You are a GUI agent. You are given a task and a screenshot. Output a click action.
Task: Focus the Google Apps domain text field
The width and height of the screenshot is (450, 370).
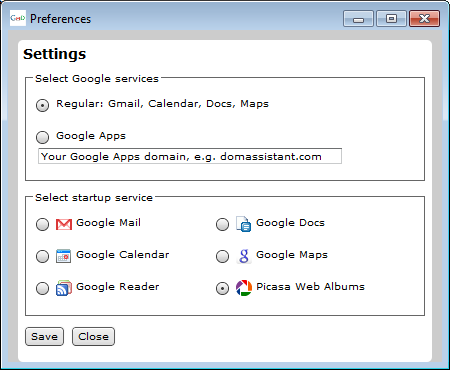point(190,156)
